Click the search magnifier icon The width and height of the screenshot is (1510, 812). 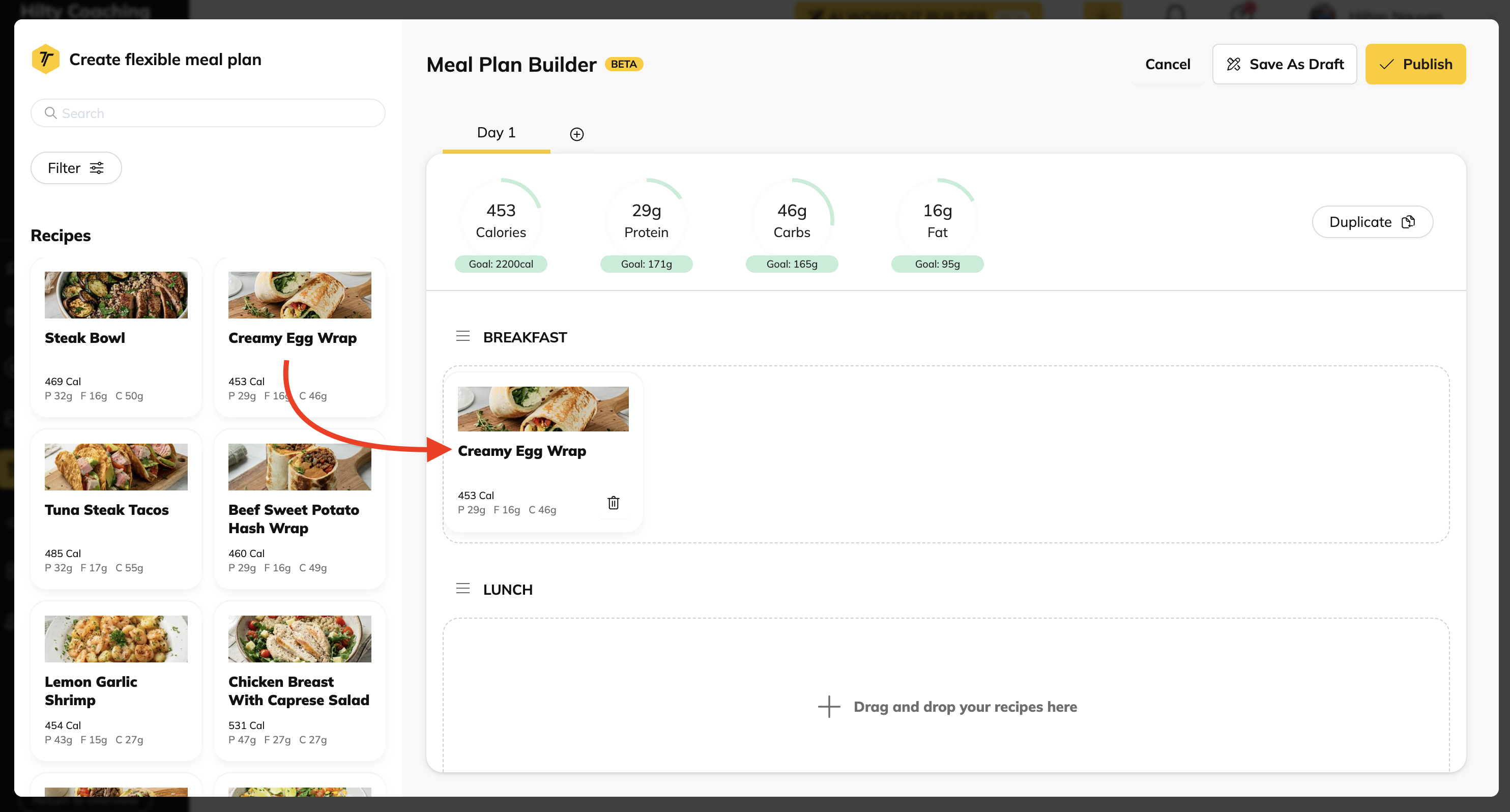[x=51, y=113]
